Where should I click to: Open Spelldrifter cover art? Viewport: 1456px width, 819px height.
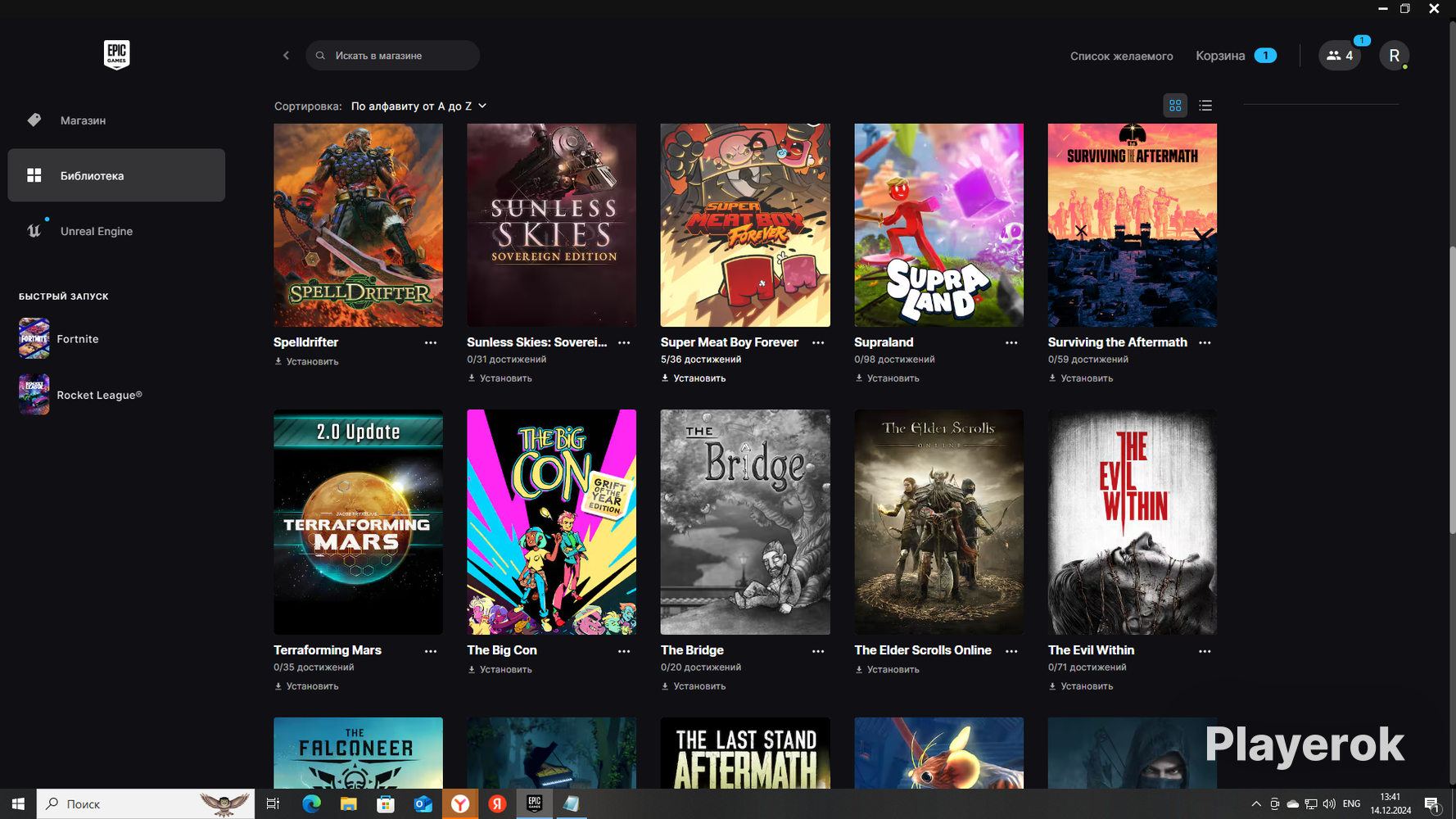coord(358,225)
